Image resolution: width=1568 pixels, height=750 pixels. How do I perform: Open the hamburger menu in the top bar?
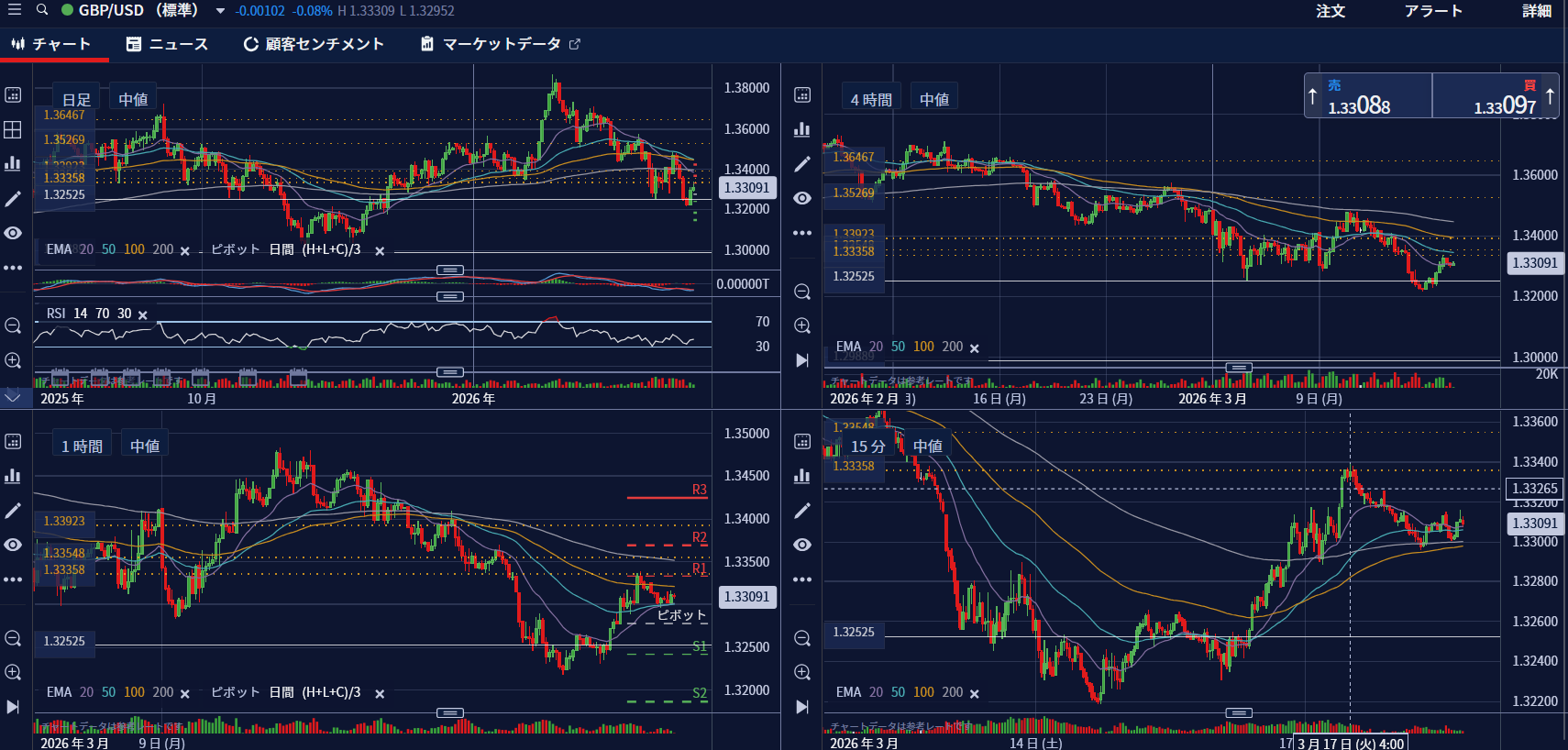tap(14, 10)
